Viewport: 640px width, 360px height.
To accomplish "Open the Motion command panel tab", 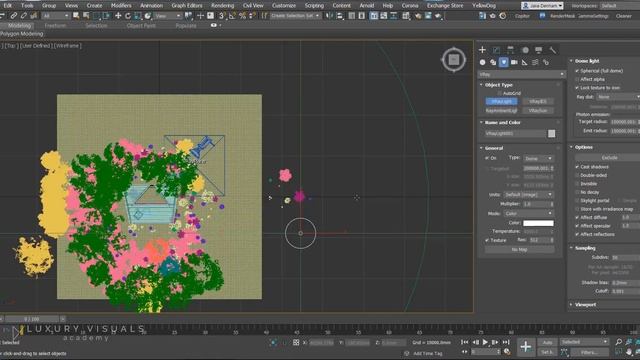I will click(525, 50).
